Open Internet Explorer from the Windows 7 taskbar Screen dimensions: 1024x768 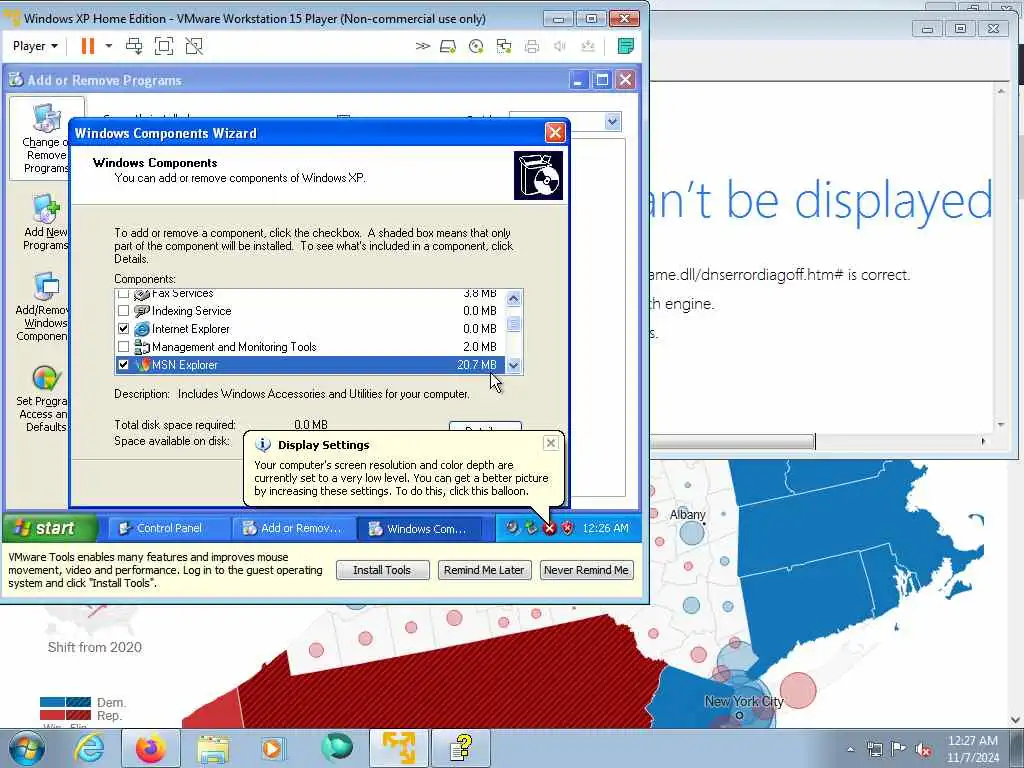(x=89, y=748)
